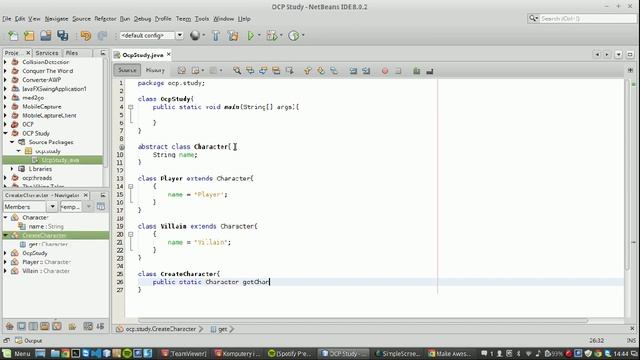Expand the Player class in Navigator

tap(5, 262)
